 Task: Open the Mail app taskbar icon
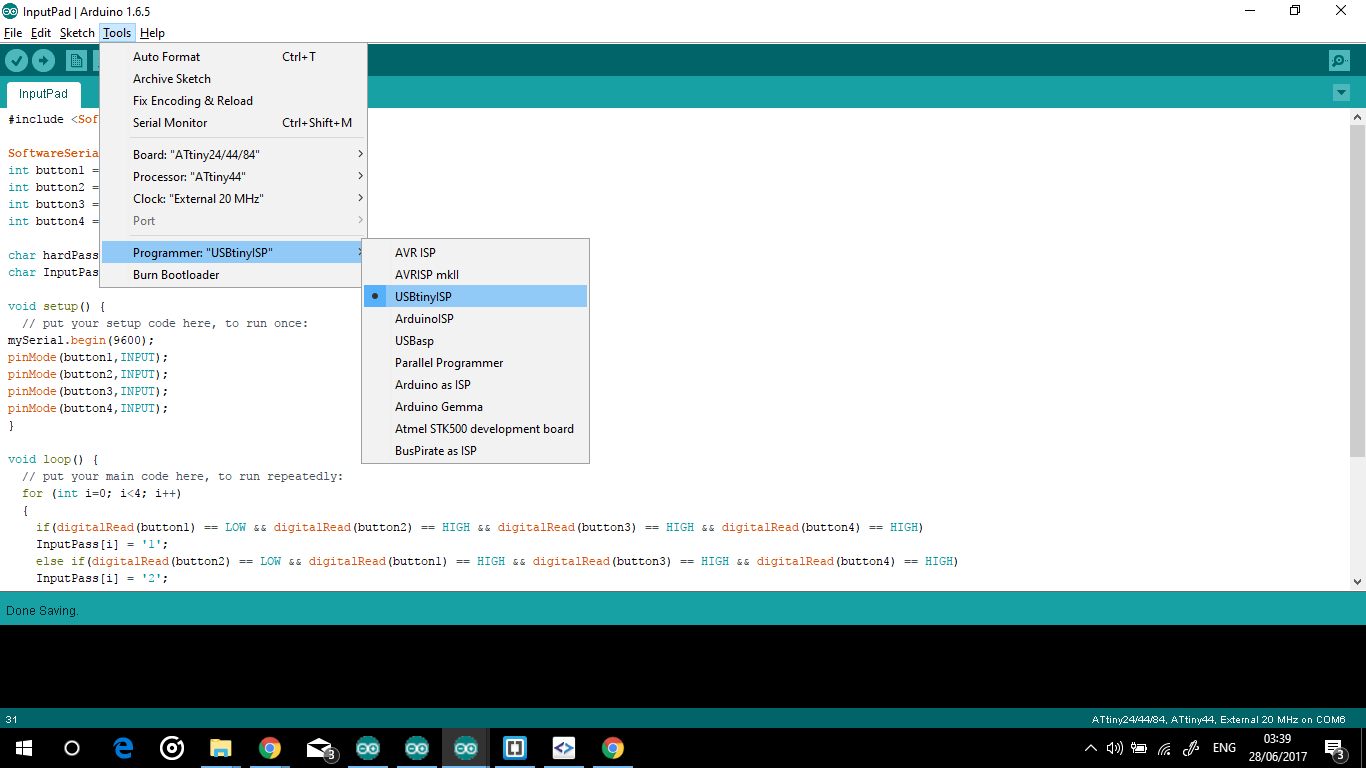pyautogui.click(x=319, y=748)
